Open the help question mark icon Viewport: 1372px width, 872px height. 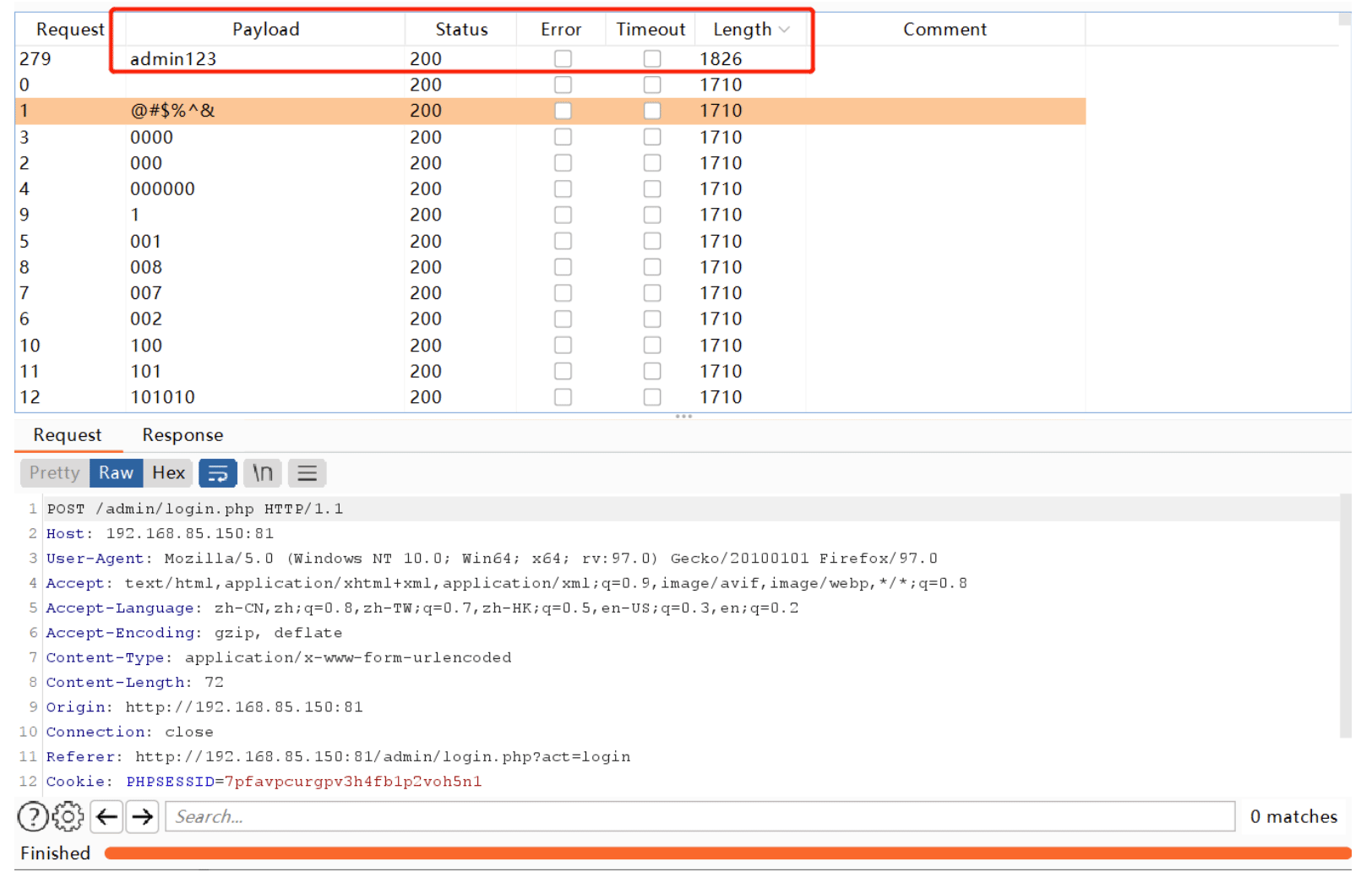point(33,817)
